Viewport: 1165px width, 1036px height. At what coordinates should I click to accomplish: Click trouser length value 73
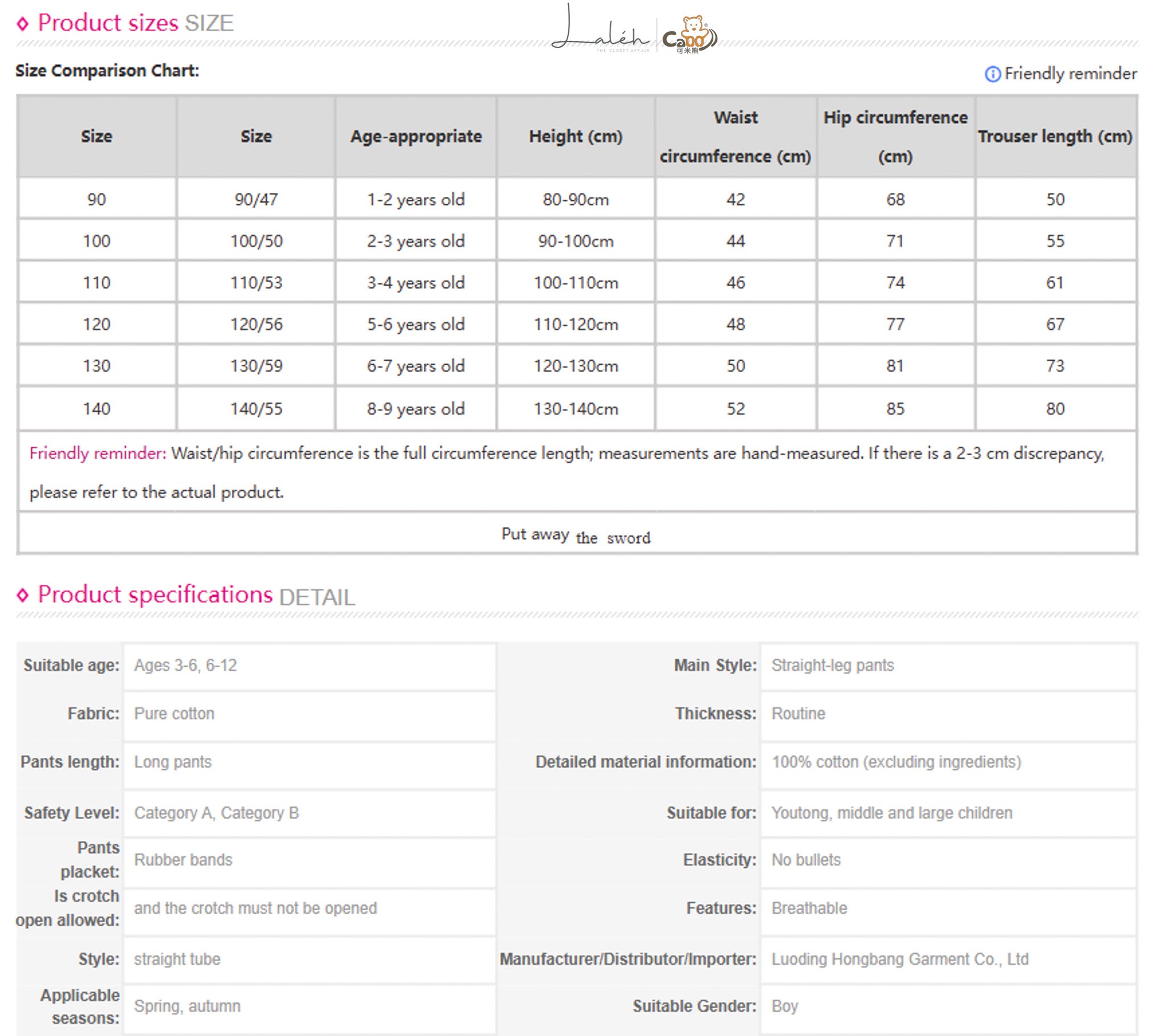pos(1055,366)
